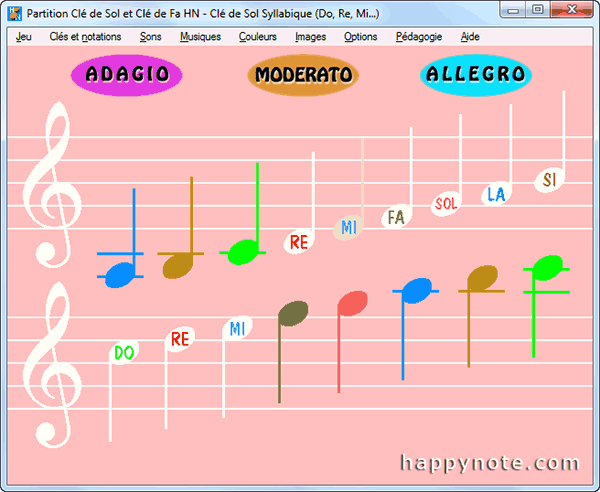
Task: Click the green note on upper staff
Action: [x=243, y=252]
